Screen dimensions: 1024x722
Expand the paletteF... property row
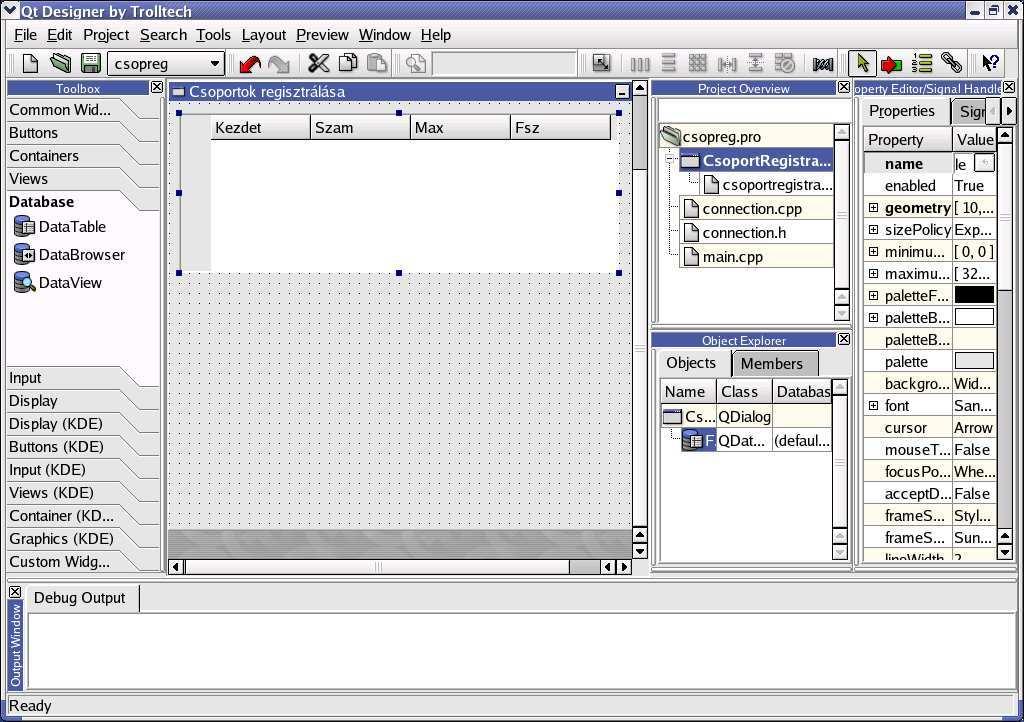pos(873,296)
